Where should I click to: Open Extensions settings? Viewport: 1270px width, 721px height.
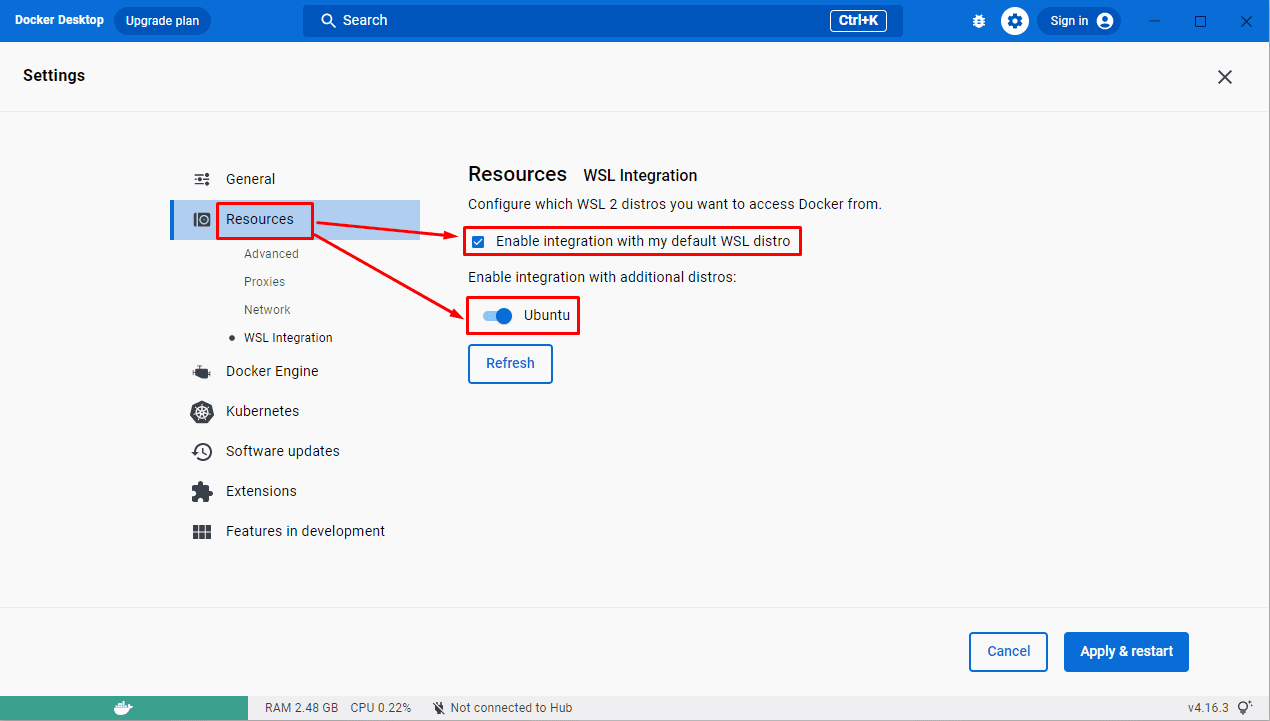[x=295, y=491]
